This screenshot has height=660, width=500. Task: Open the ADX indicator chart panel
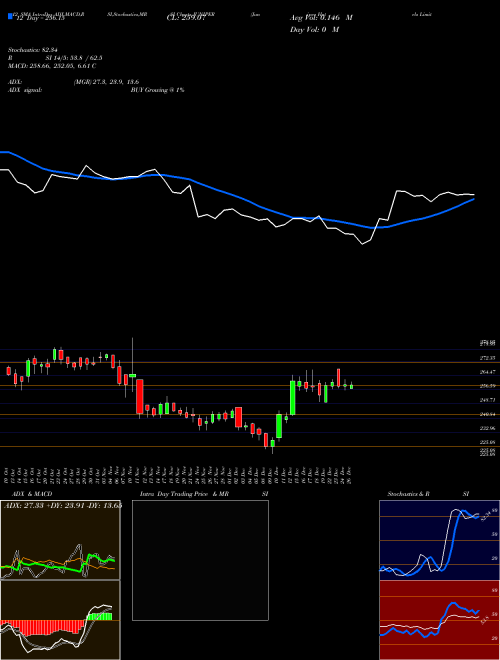[60, 540]
